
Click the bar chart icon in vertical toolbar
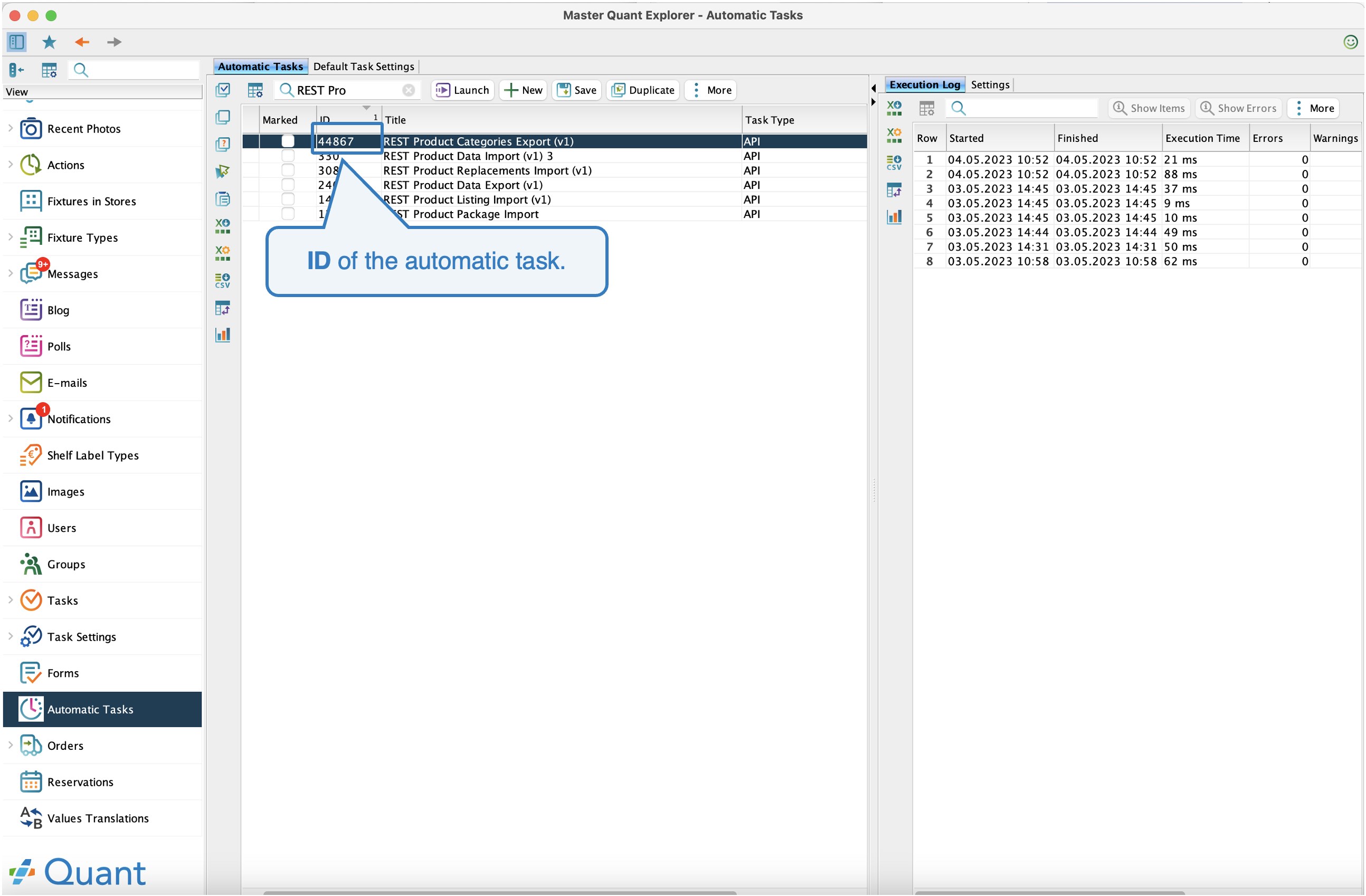(x=223, y=335)
